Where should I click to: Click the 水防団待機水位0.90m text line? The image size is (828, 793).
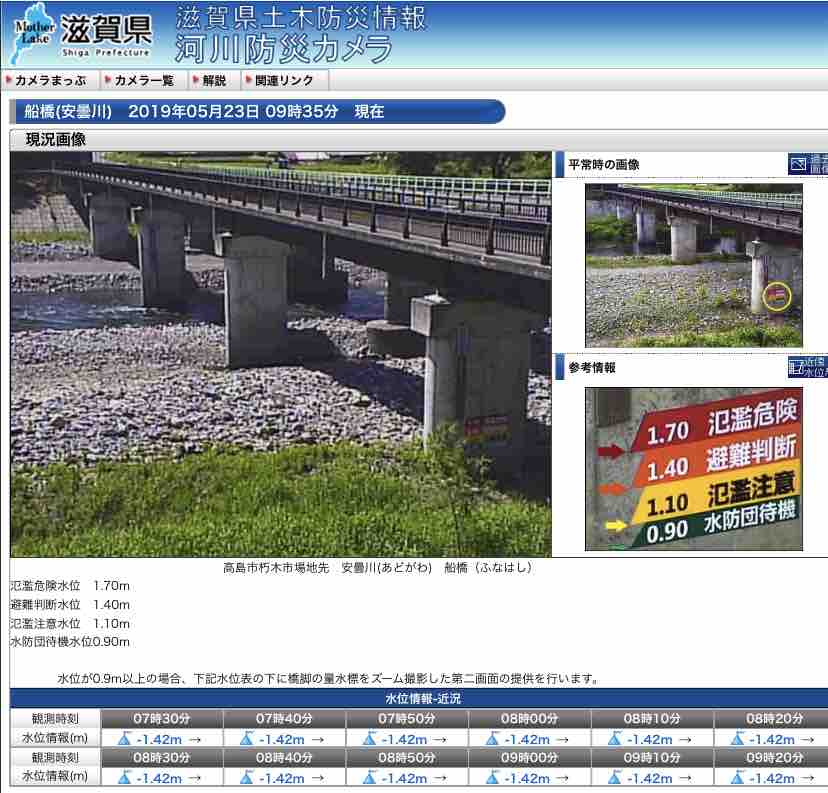(70, 642)
